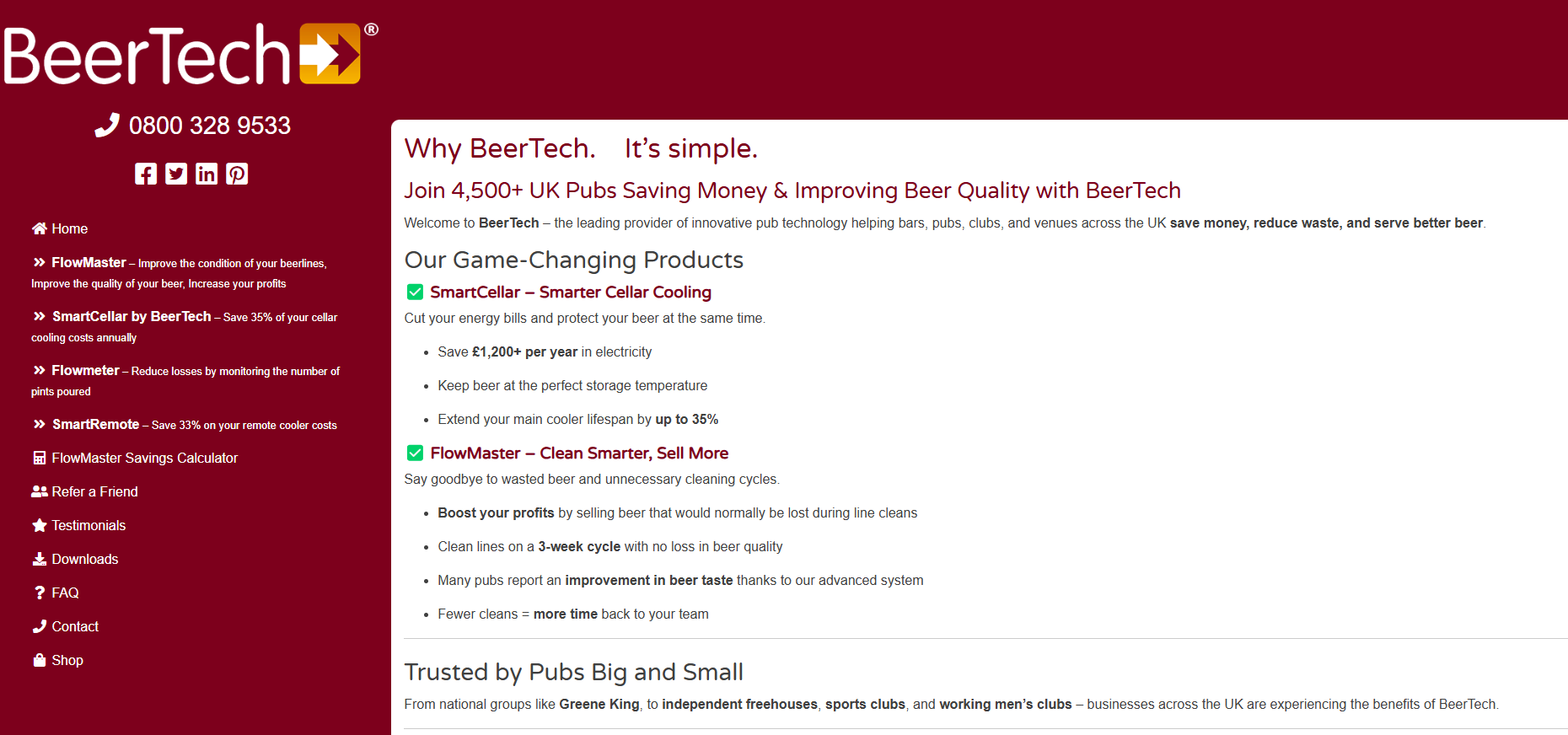Click the chevron arrows beside SmartRemote menu

[39, 424]
